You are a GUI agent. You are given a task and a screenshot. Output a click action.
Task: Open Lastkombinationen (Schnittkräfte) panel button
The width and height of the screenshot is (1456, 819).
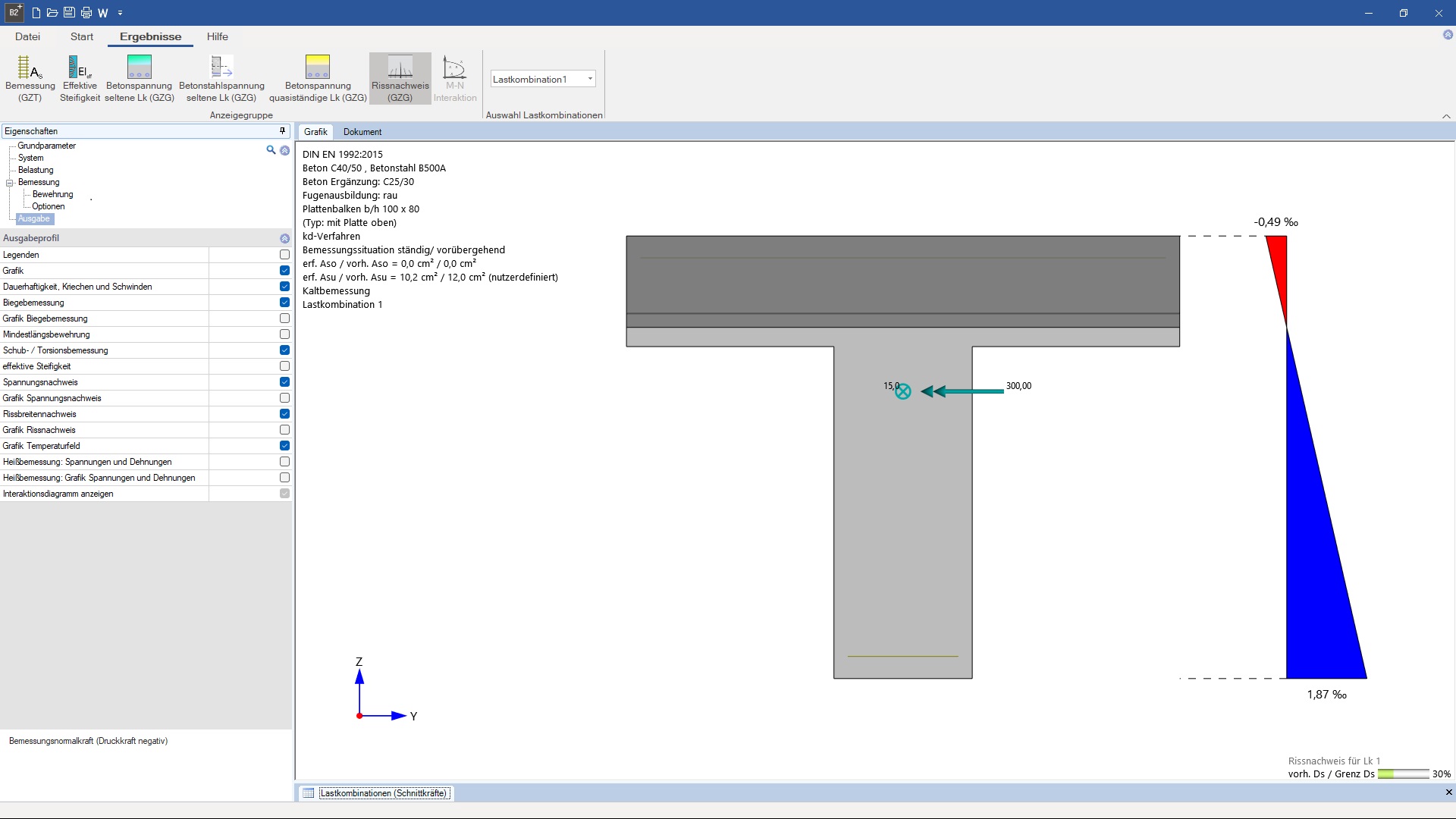[383, 793]
